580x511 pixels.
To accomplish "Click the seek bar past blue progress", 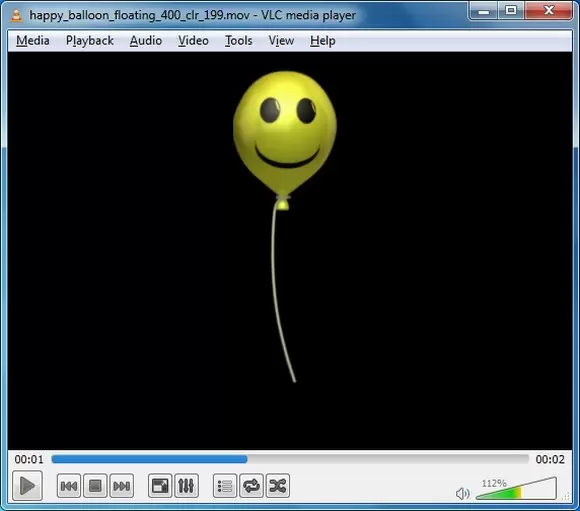I will [388, 459].
